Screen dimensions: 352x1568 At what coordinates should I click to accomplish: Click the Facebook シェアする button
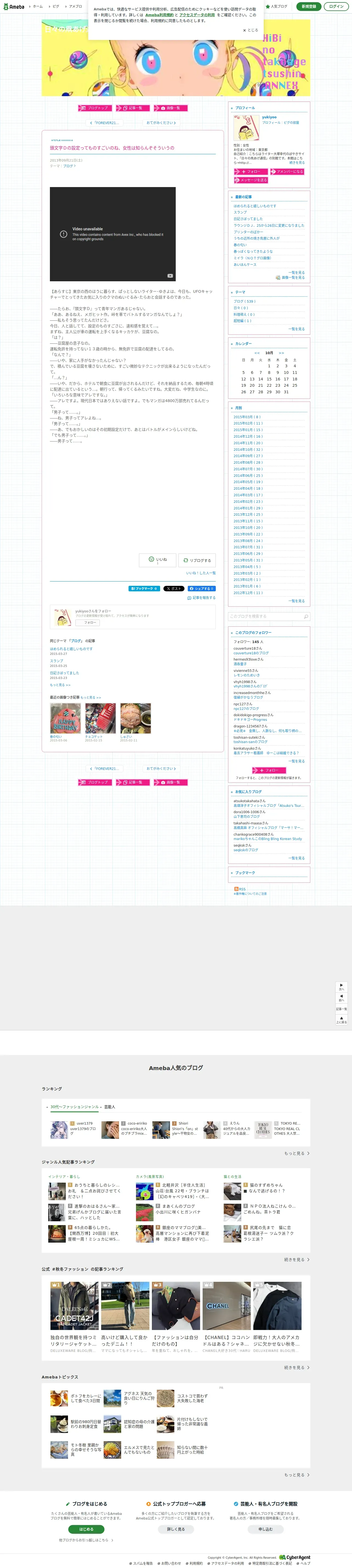(201, 589)
